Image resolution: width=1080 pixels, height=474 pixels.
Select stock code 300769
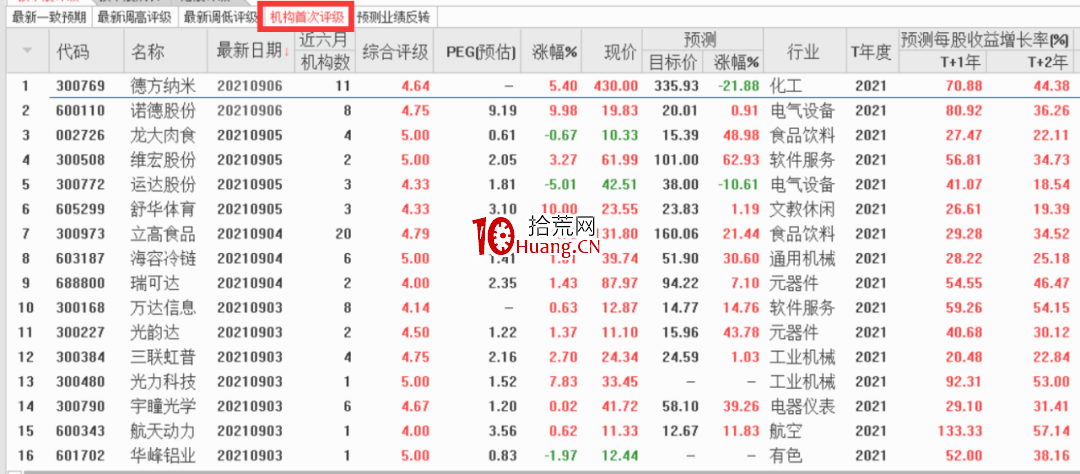click(x=81, y=86)
